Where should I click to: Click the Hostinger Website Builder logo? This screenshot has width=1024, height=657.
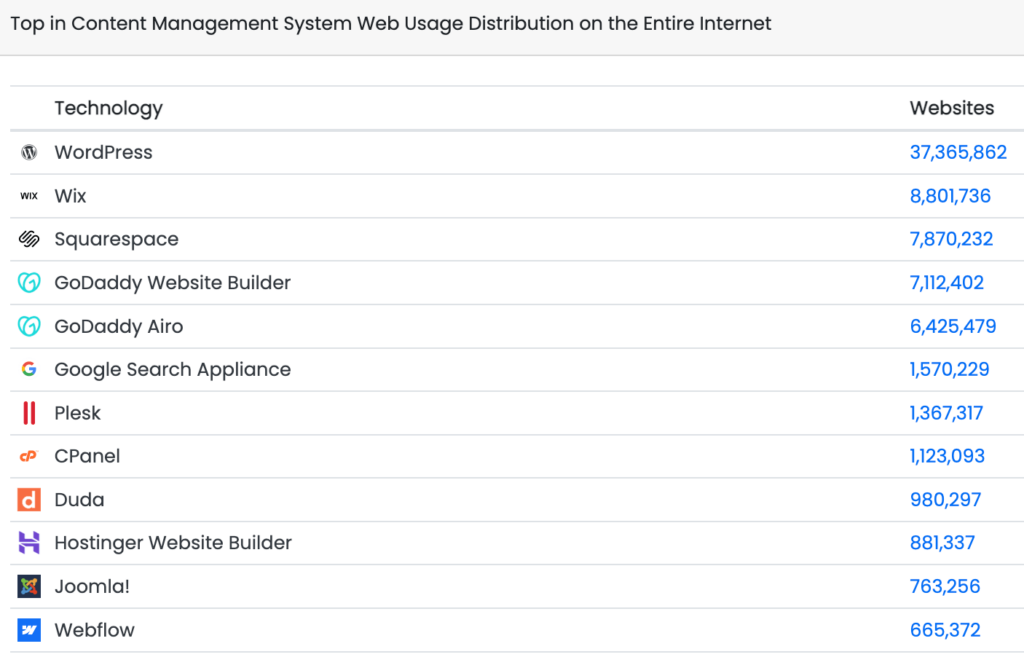[29, 543]
